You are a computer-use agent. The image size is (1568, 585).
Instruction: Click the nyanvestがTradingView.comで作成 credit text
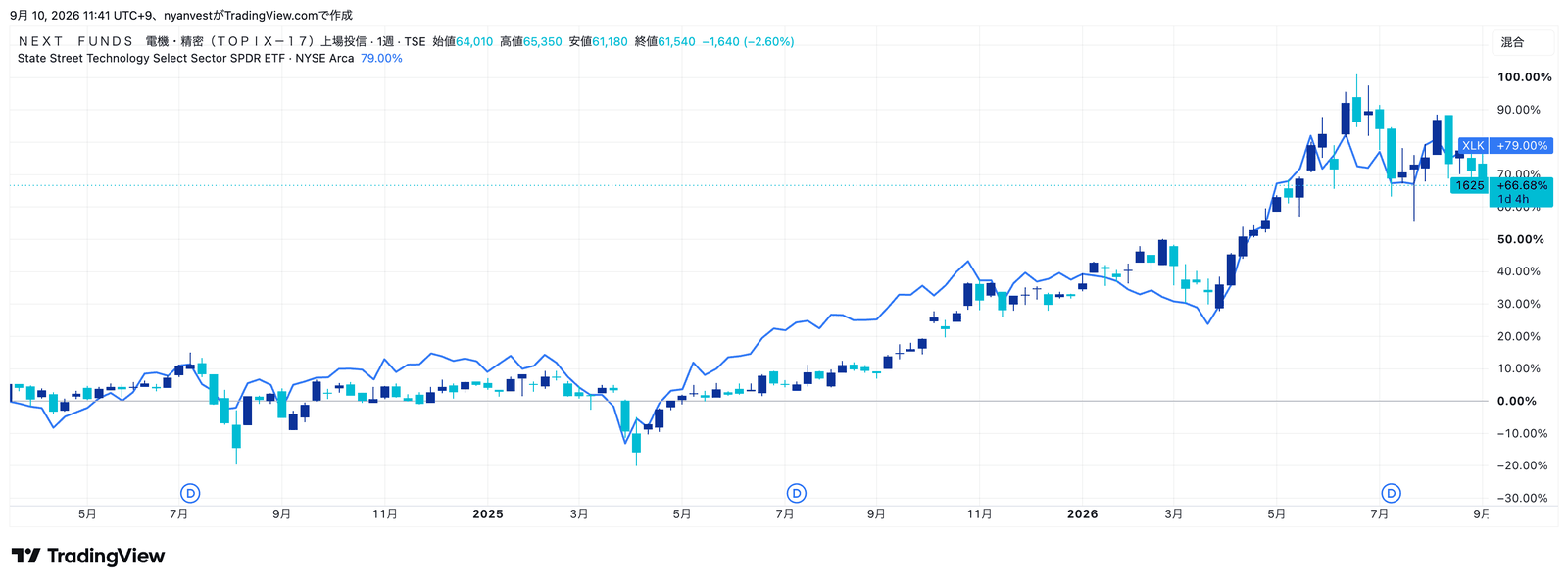click(258, 16)
